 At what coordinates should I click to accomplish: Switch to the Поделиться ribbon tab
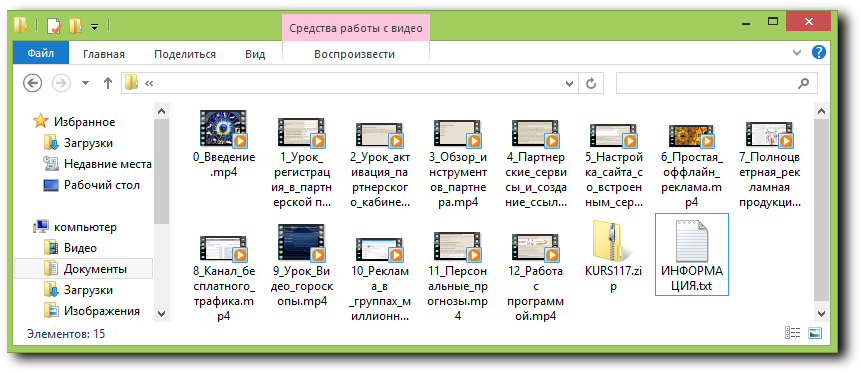(185, 54)
